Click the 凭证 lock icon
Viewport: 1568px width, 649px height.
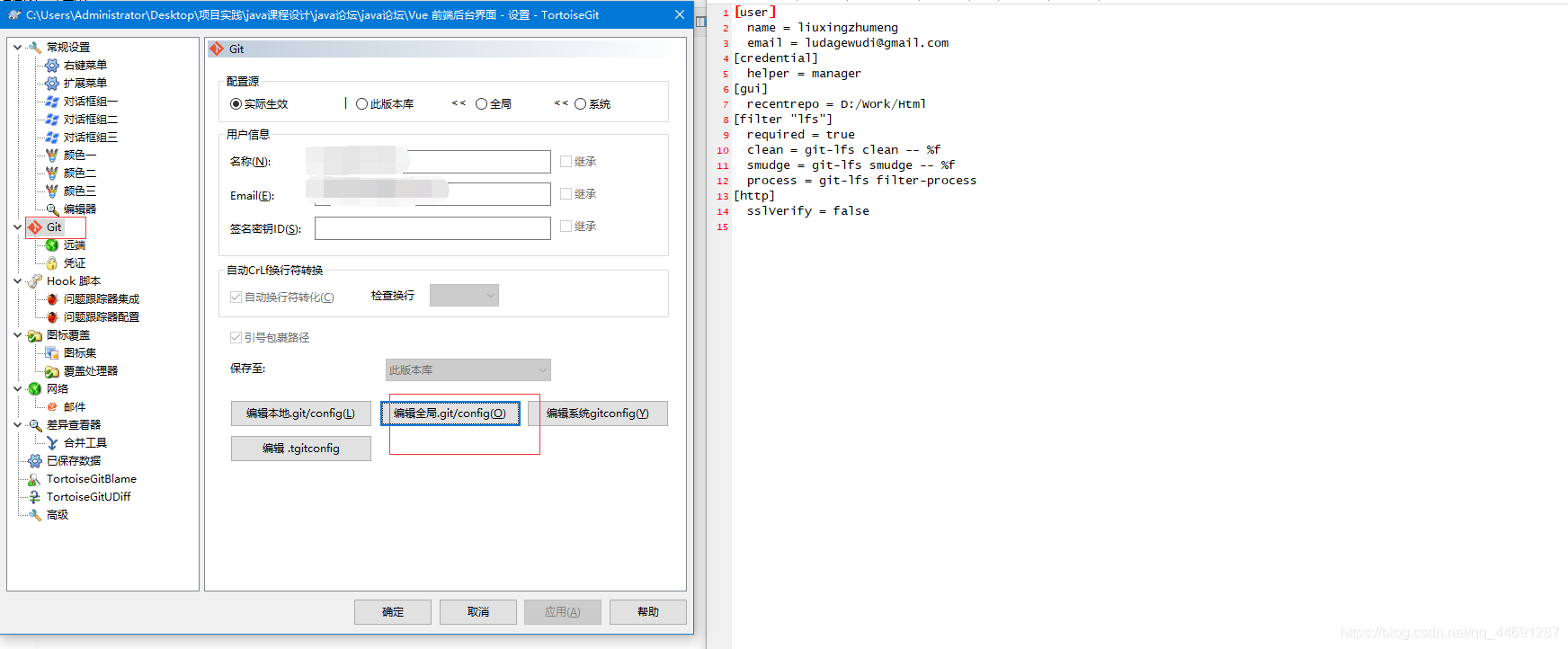pos(52,263)
